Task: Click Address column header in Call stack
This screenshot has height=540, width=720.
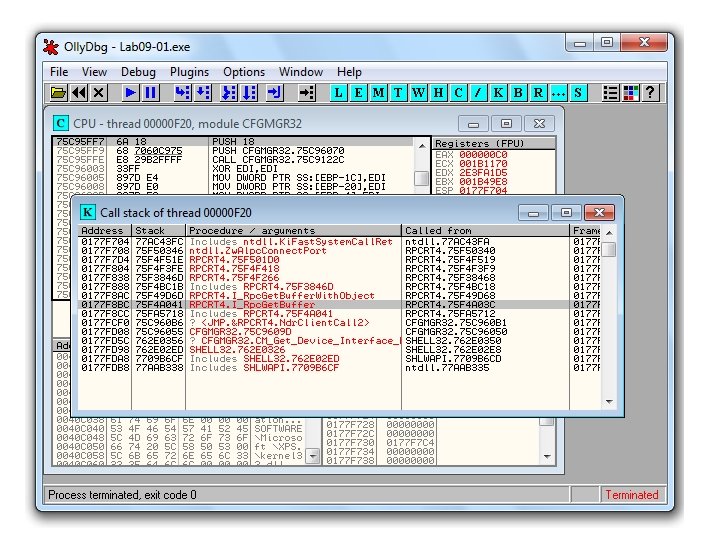Action: (105, 231)
